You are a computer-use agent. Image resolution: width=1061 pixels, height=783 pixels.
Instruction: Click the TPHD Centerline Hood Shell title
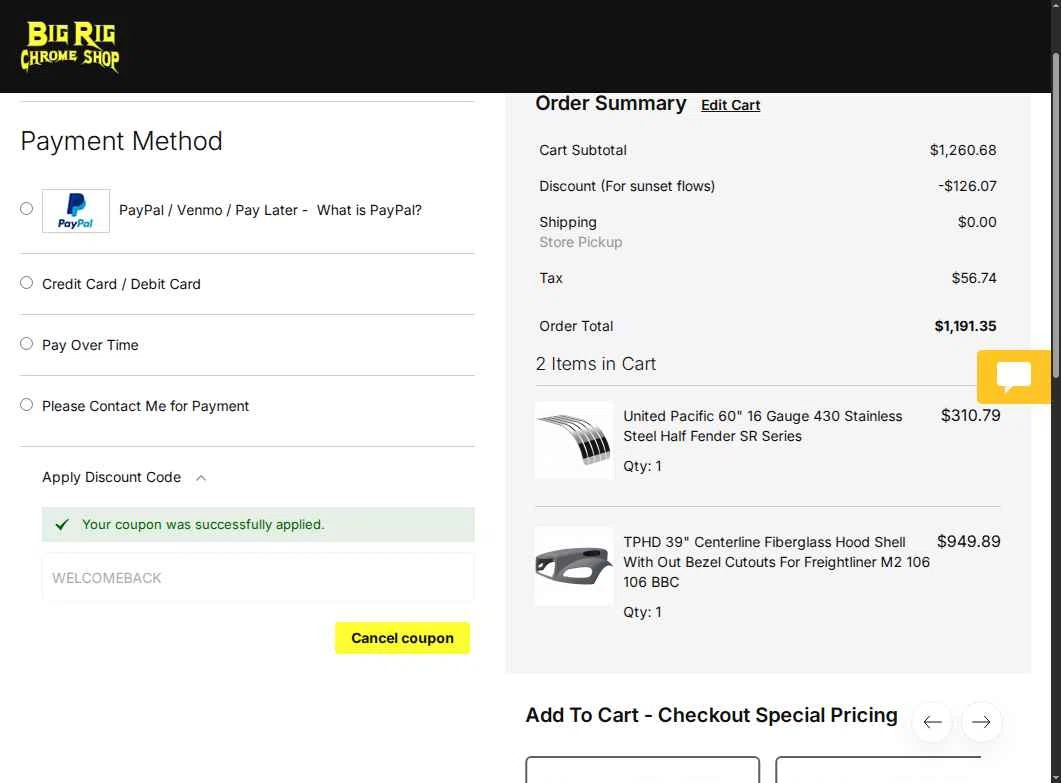(x=776, y=562)
